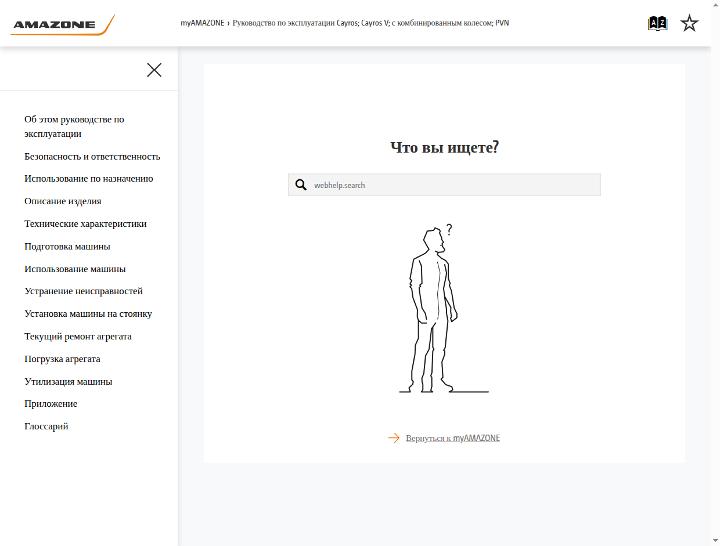Open Безопасность и ответственность section
The height and width of the screenshot is (546, 720).
coord(92,157)
